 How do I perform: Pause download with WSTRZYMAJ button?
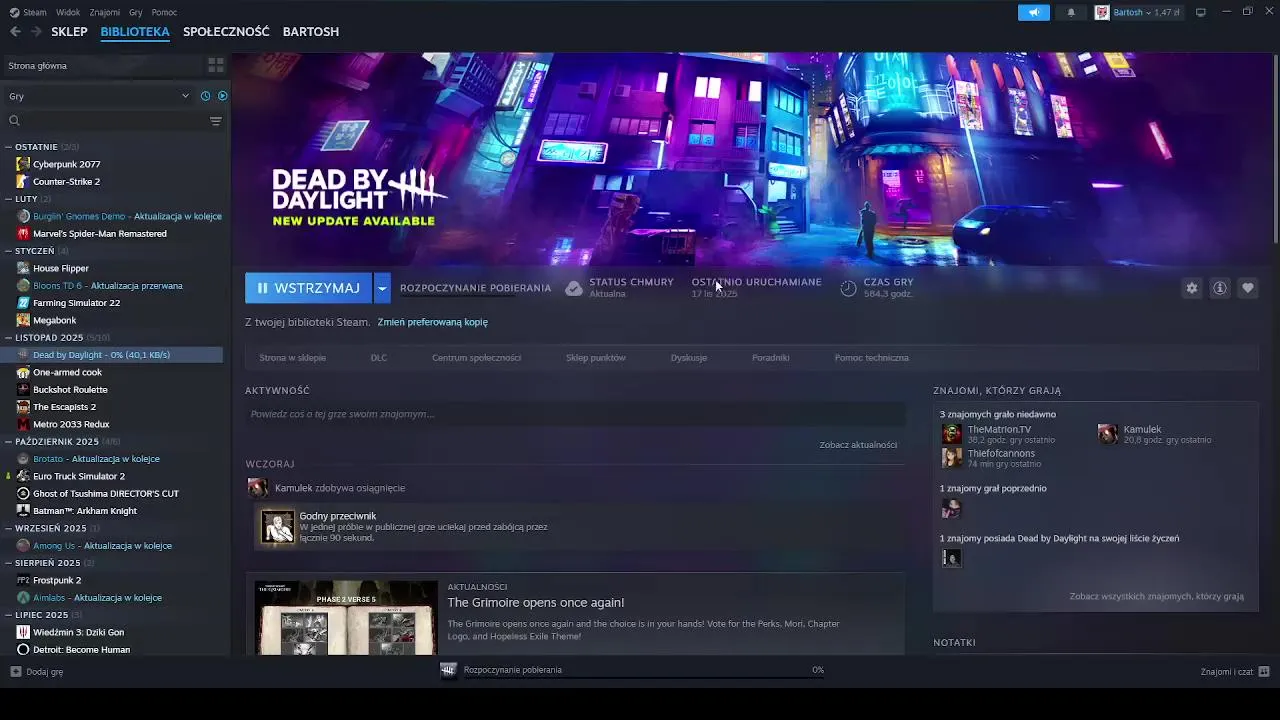click(x=308, y=288)
